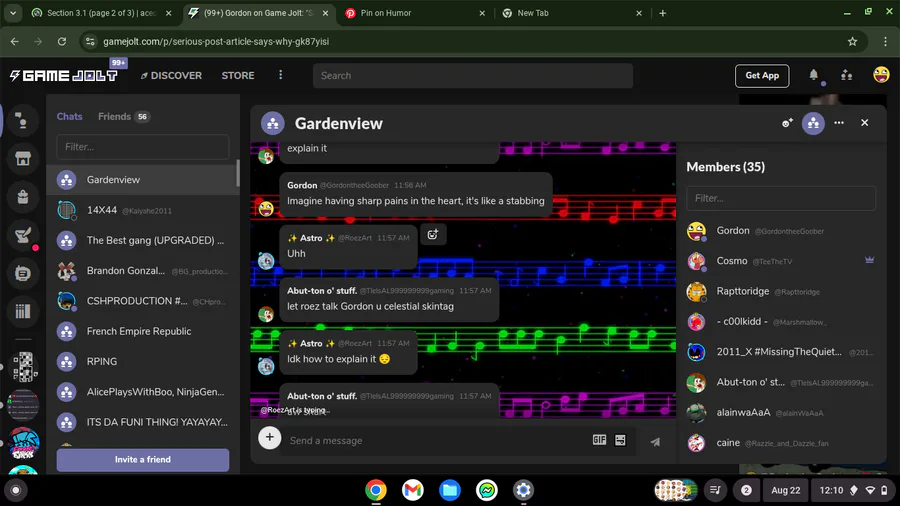This screenshot has height=506, width=900.
Task: Focus the Game Jolt Search field
Action: pos(472,75)
